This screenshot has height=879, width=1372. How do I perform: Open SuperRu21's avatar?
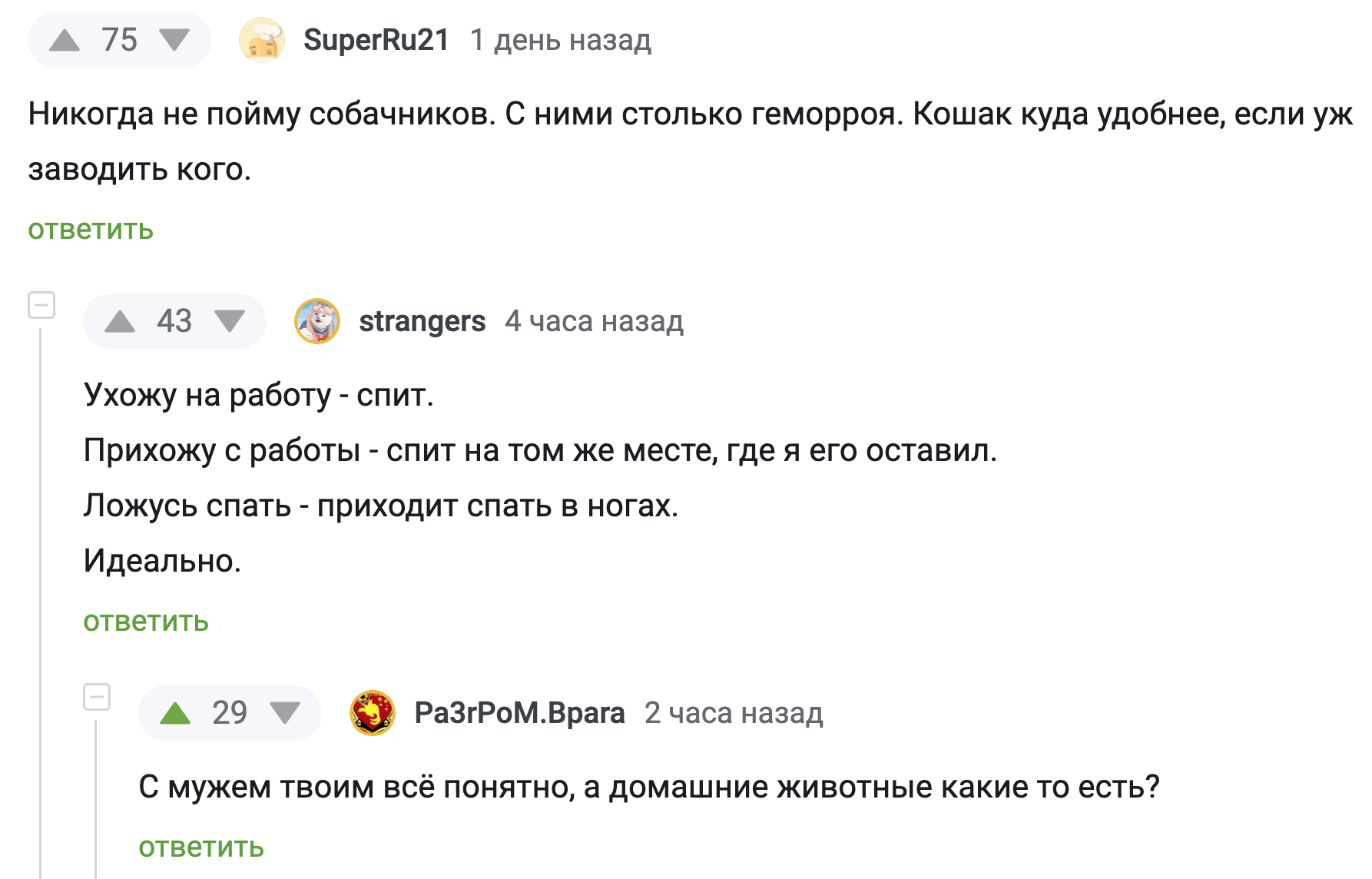tap(262, 40)
